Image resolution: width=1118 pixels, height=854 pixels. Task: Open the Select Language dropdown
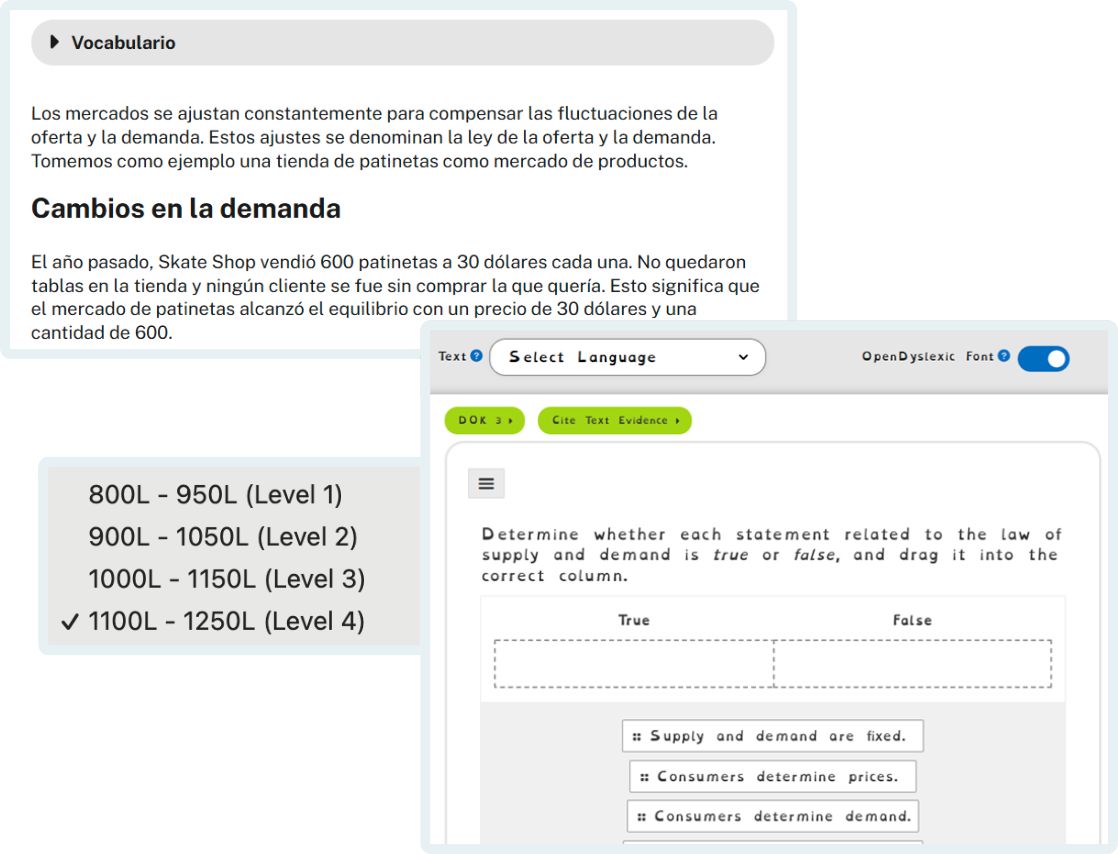coord(628,357)
